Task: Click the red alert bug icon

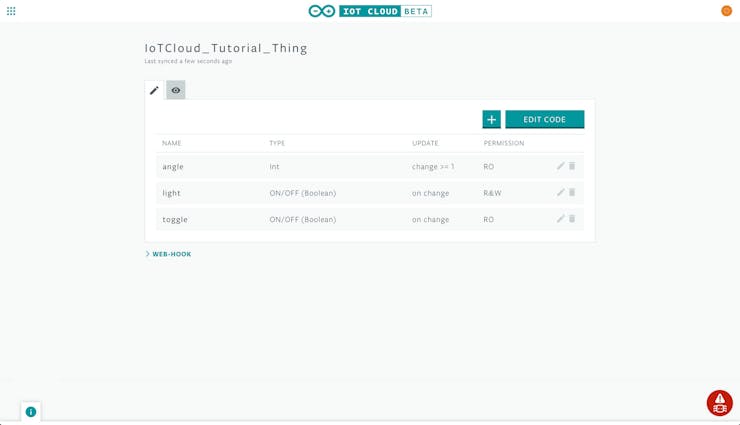Action: [x=720, y=403]
